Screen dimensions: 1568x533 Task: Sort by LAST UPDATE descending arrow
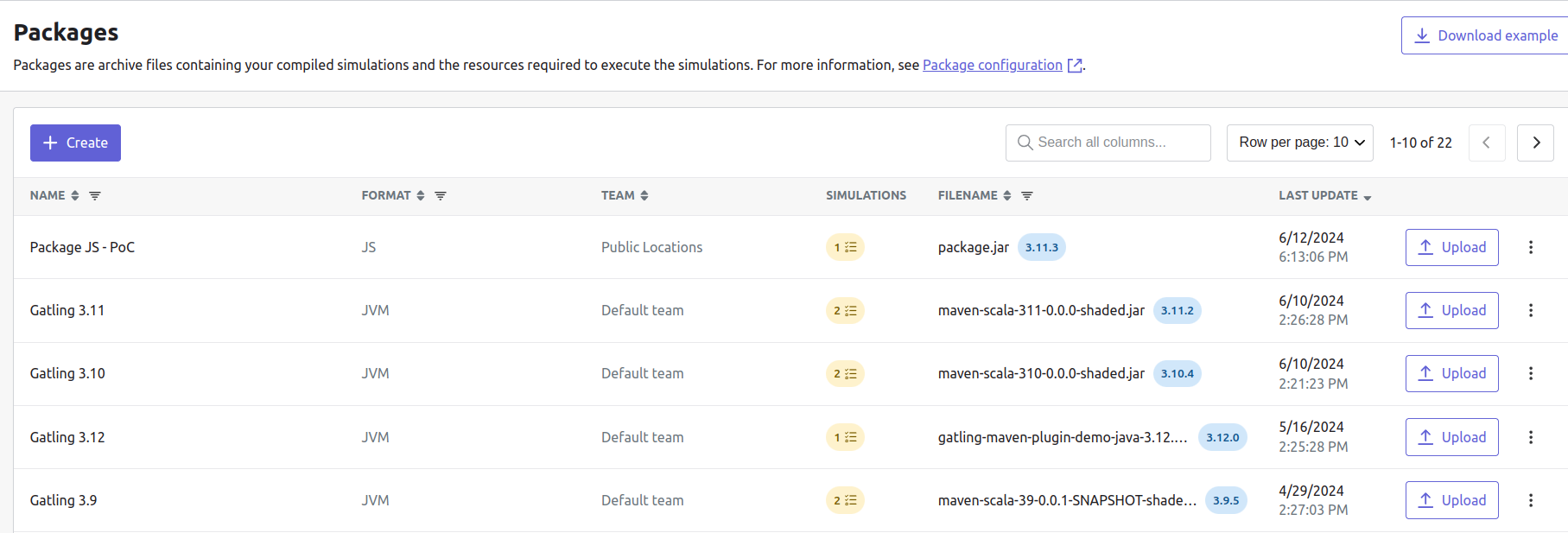click(1368, 198)
